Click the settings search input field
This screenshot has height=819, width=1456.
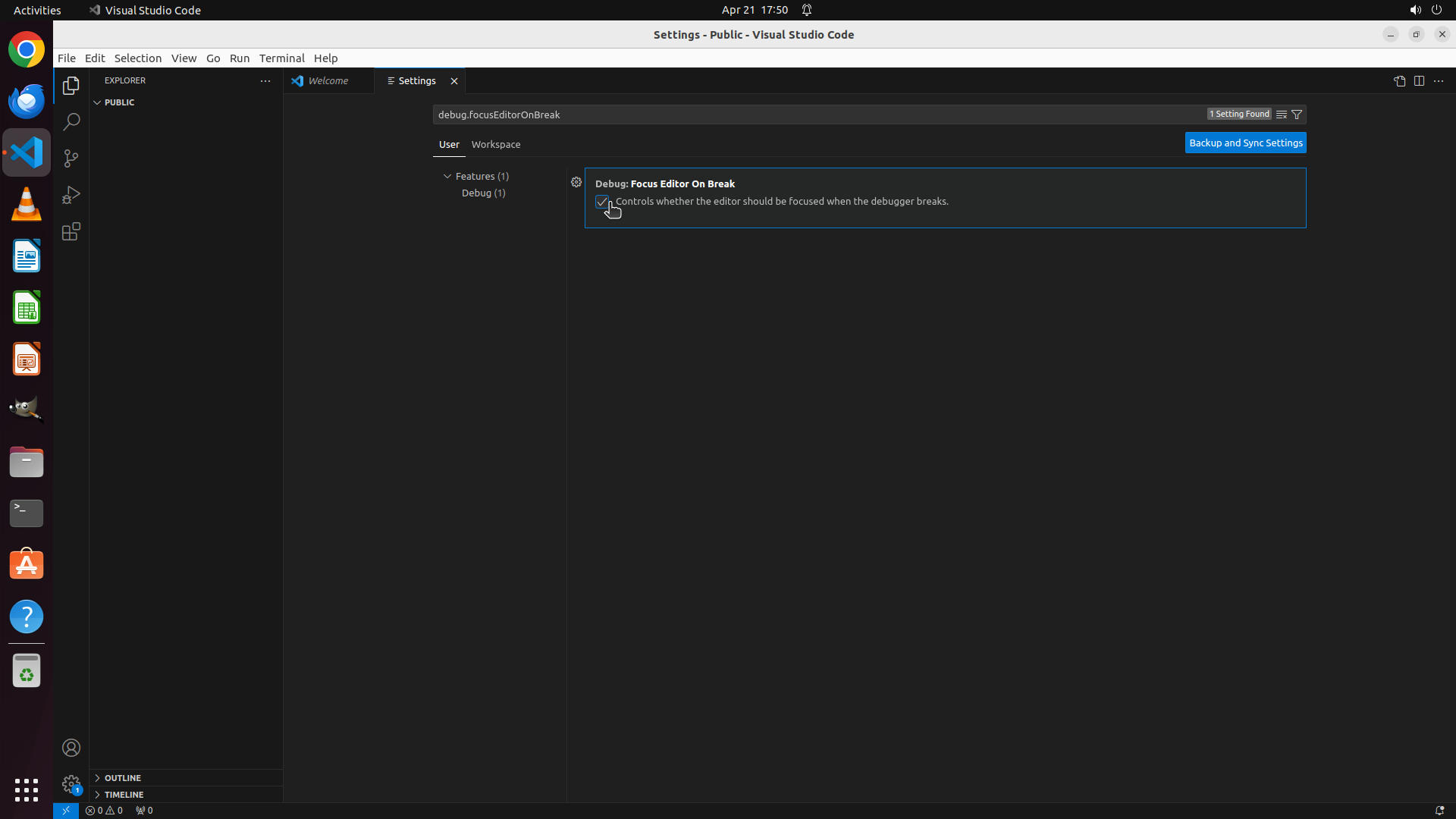point(819,115)
